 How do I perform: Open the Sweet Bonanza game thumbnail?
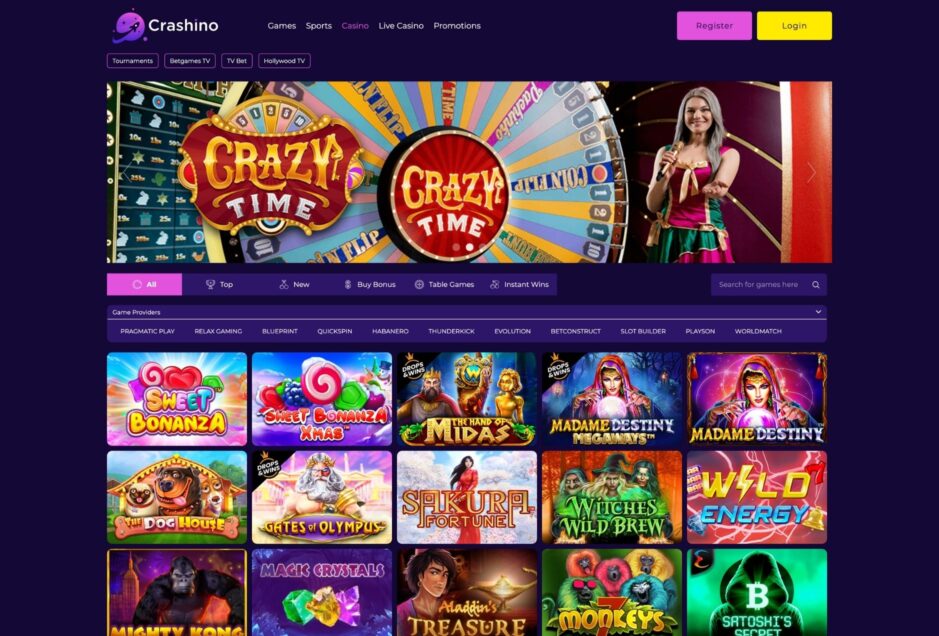[177, 399]
